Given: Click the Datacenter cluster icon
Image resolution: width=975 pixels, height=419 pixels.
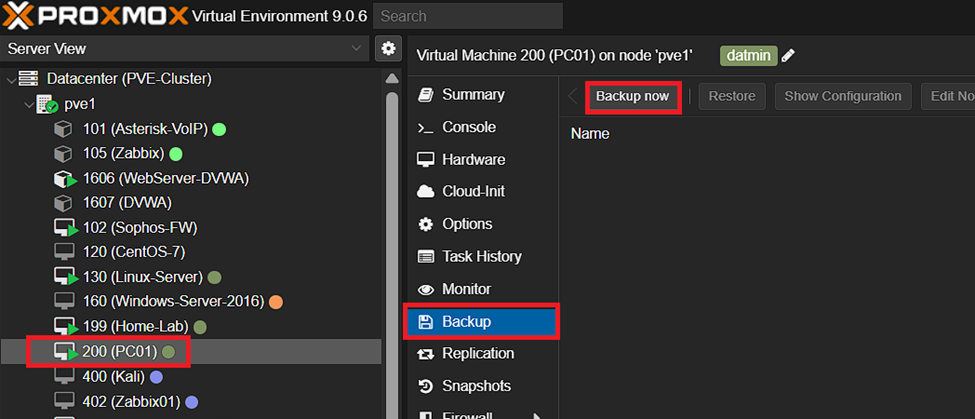Looking at the screenshot, I should click(x=28, y=79).
